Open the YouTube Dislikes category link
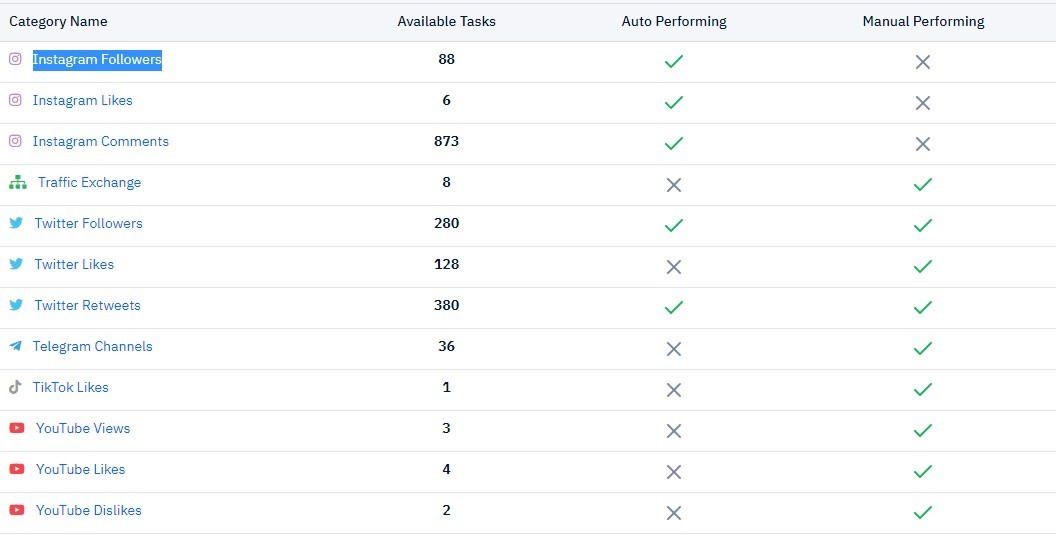This screenshot has width=1056, height=535. tap(89, 510)
